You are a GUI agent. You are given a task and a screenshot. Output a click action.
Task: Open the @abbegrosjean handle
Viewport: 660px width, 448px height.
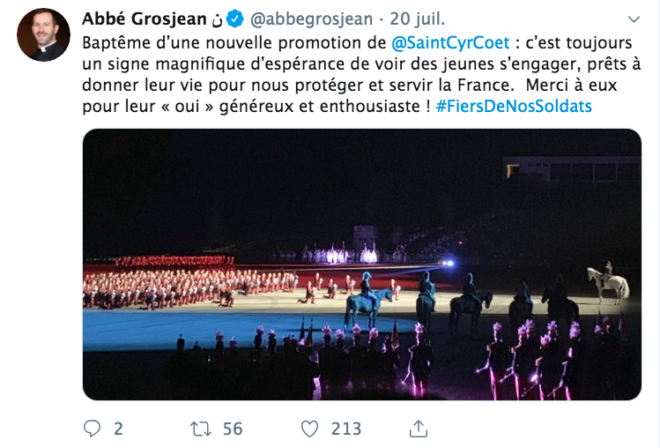[x=311, y=19]
